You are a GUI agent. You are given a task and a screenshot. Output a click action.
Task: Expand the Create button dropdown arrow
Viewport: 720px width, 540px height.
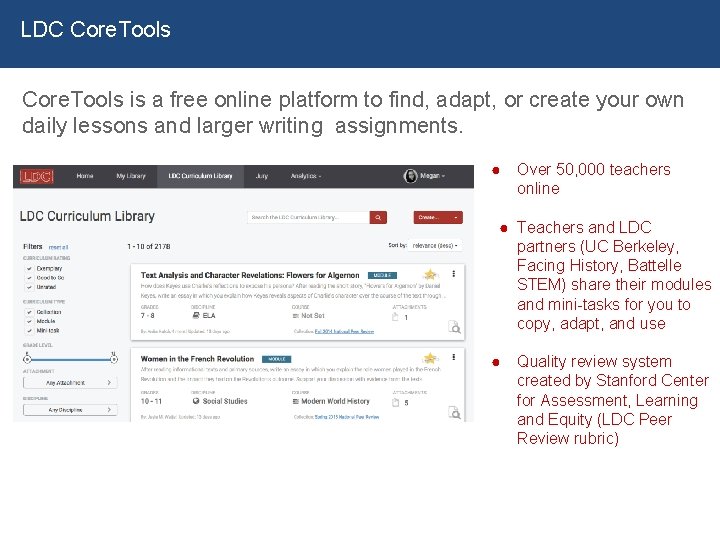click(x=456, y=217)
